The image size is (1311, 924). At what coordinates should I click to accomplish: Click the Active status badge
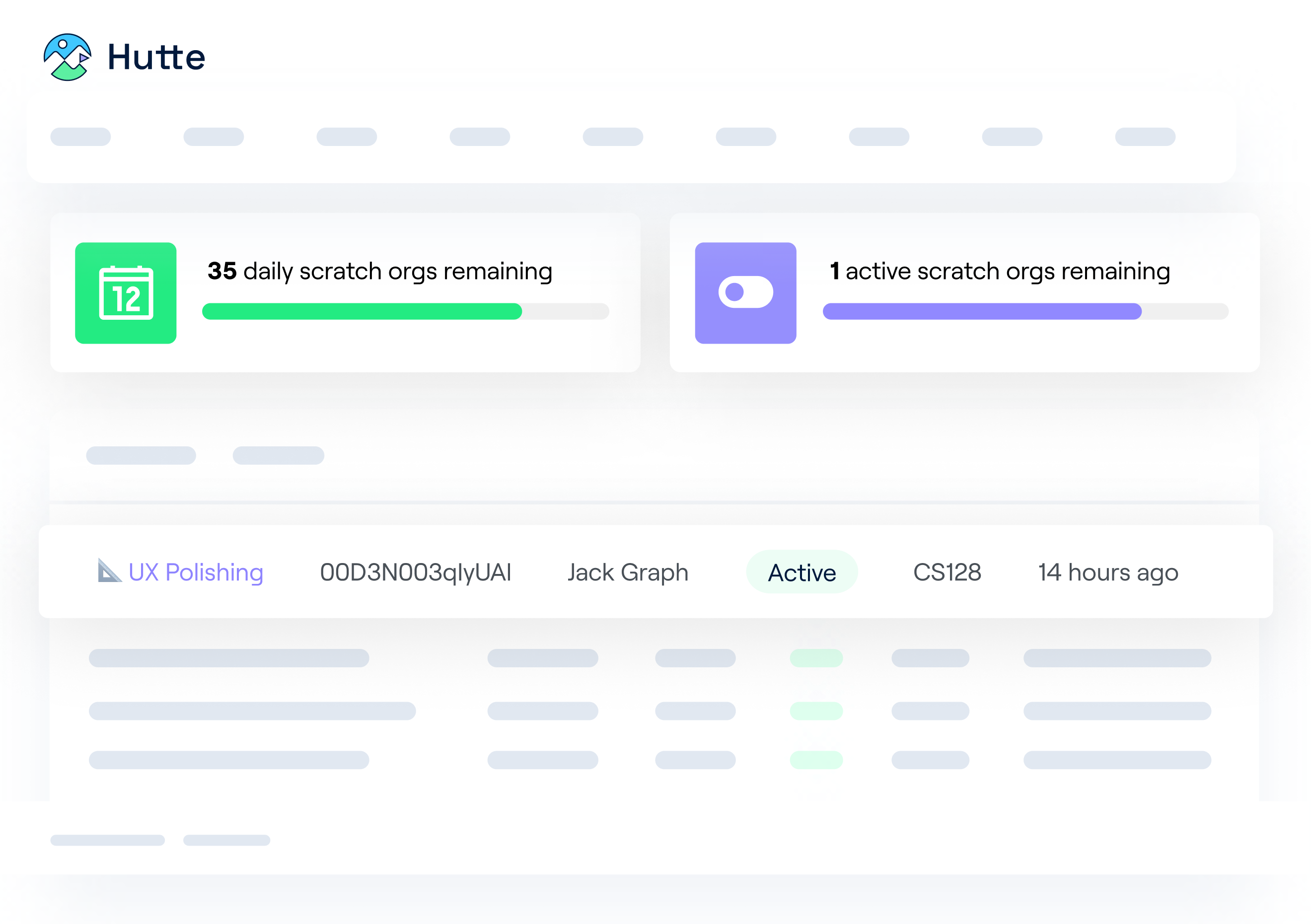click(801, 572)
